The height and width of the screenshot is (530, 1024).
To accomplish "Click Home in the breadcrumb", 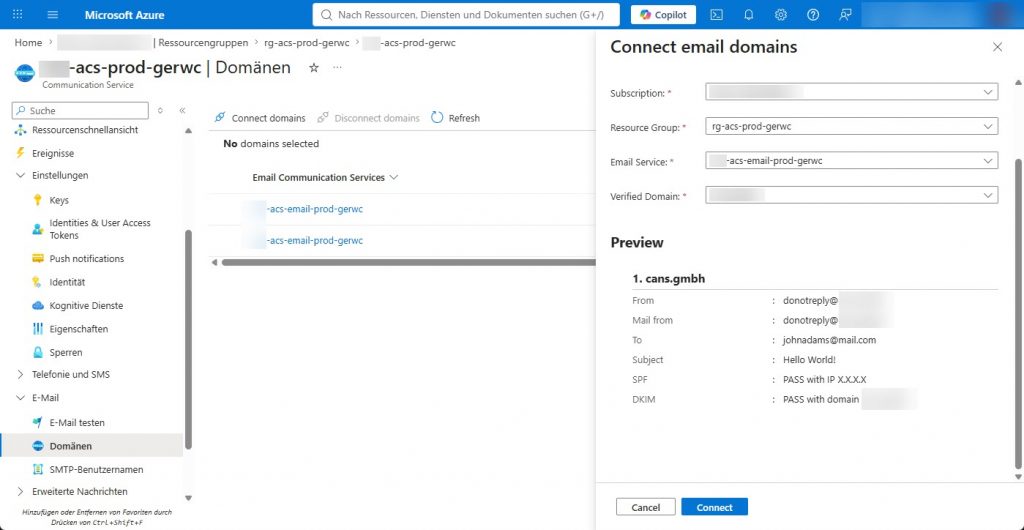I will click(x=28, y=42).
